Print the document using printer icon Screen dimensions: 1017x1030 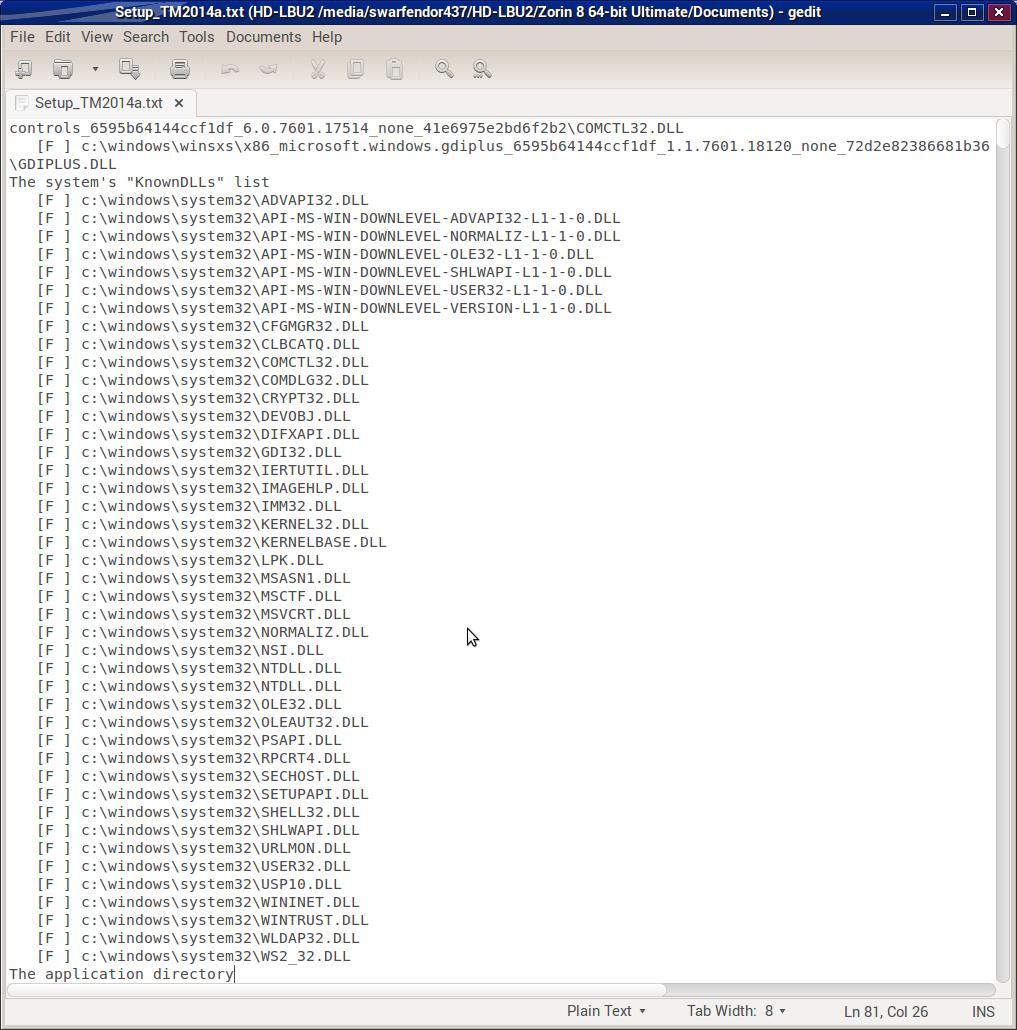click(x=180, y=69)
